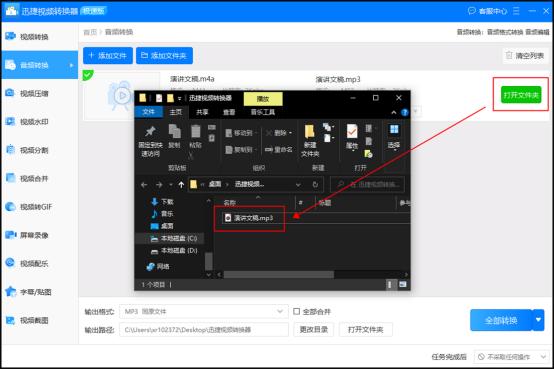Open the 输出格式 MP3 dropdown

[x=204, y=311]
